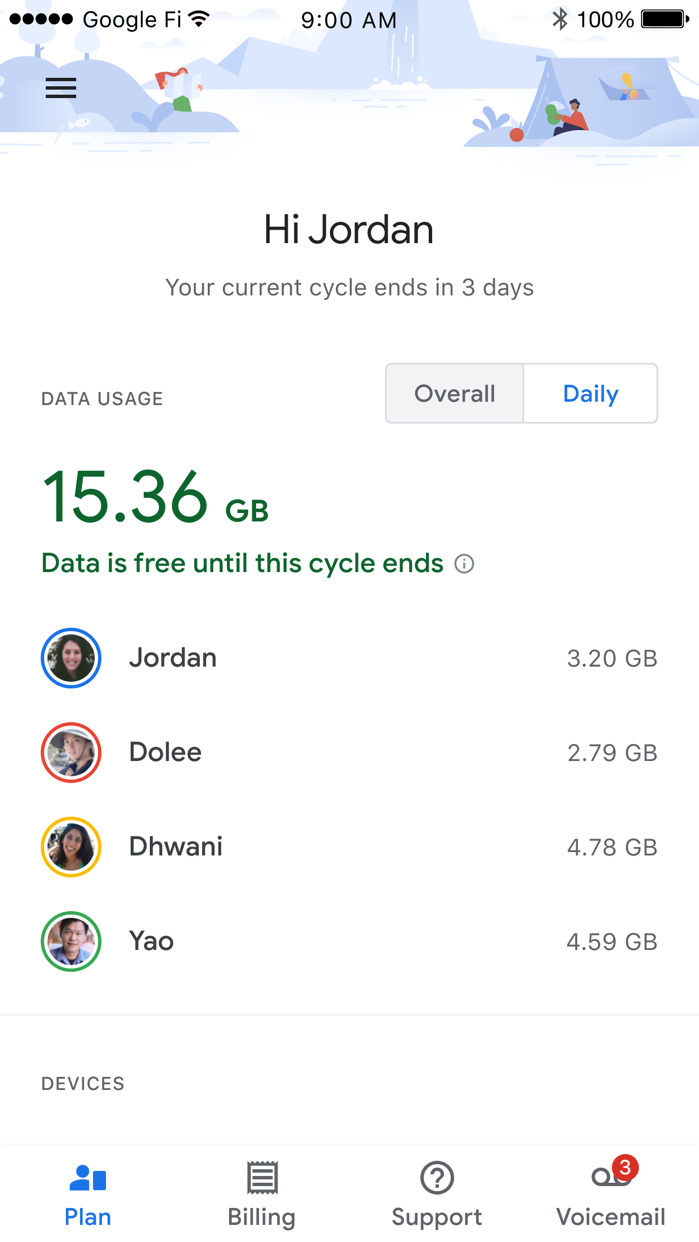The width and height of the screenshot is (699, 1242).
Task: Tap the 15.36 GB total usage
Action: point(155,497)
